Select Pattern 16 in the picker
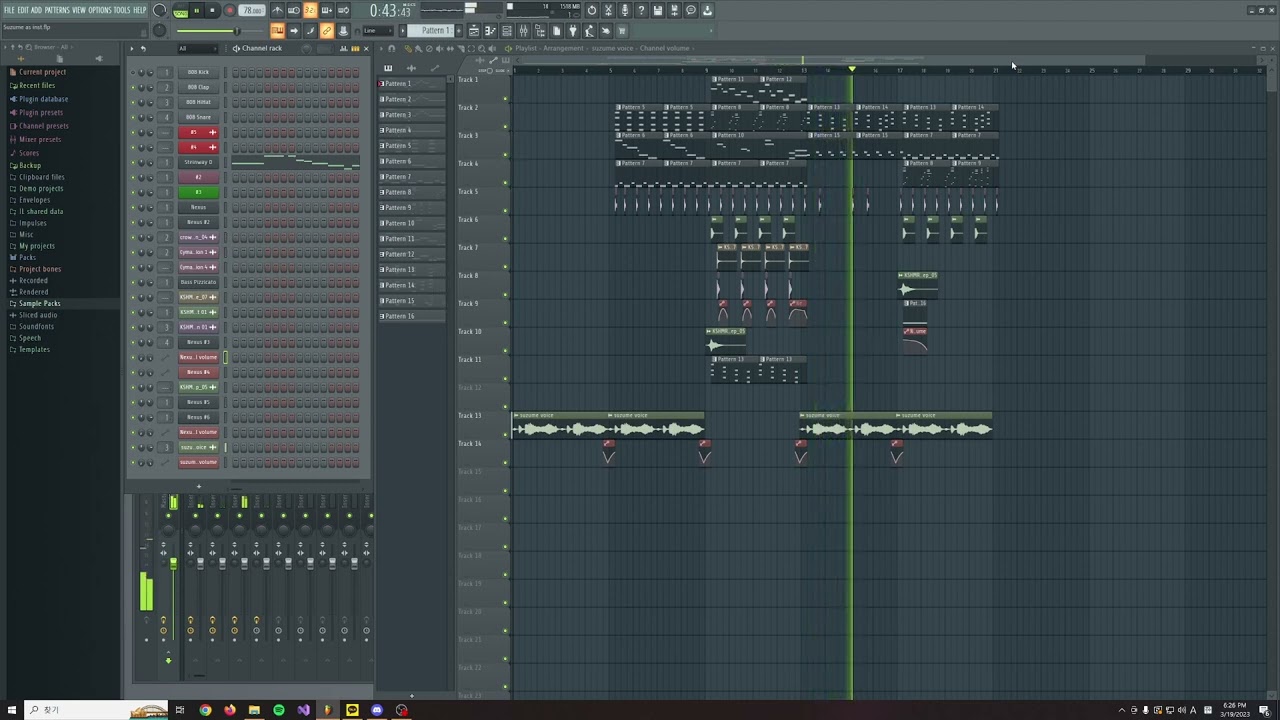The width and height of the screenshot is (1280, 720). (410, 316)
